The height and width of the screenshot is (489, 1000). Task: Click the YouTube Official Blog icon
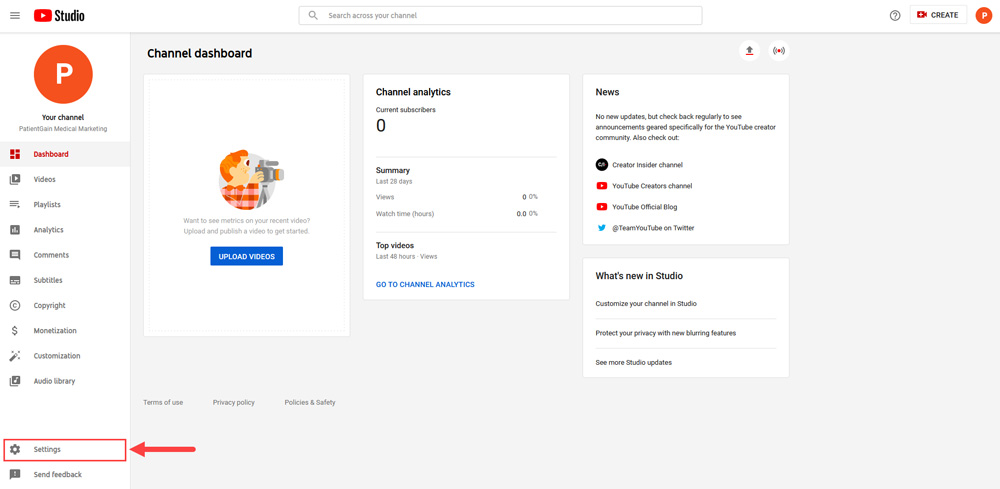click(x=601, y=207)
